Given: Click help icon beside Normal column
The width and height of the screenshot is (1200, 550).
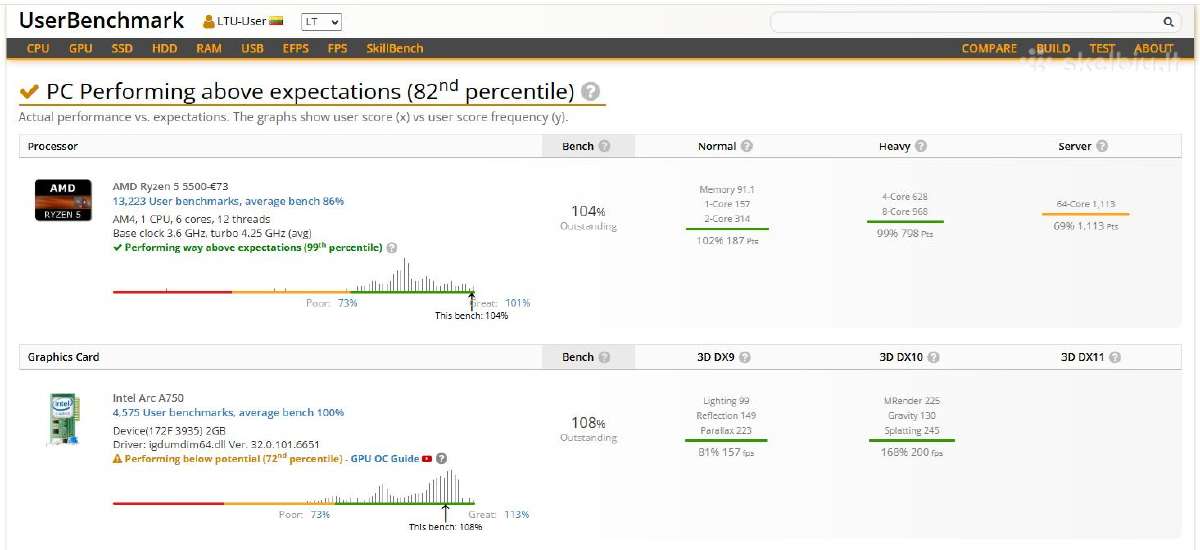Looking at the screenshot, I should click(747, 146).
